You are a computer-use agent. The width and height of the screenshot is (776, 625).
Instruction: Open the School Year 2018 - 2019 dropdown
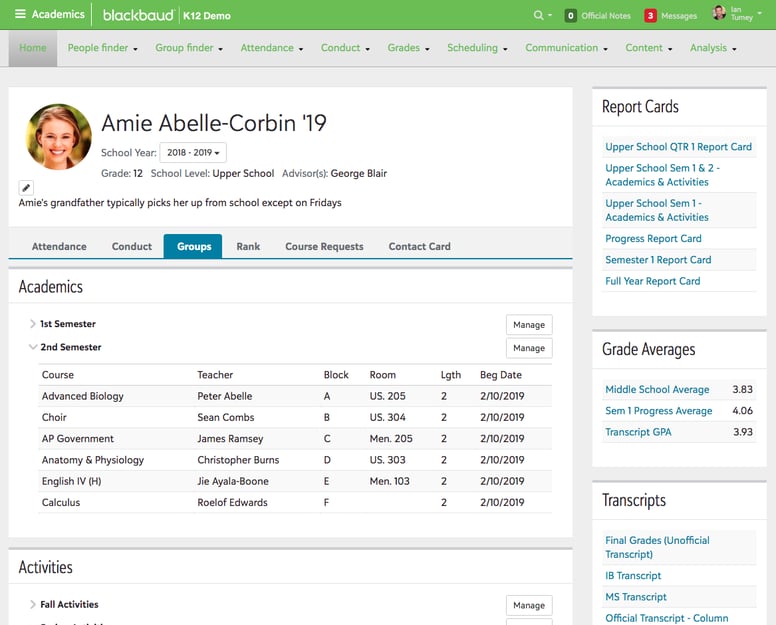tap(193, 153)
